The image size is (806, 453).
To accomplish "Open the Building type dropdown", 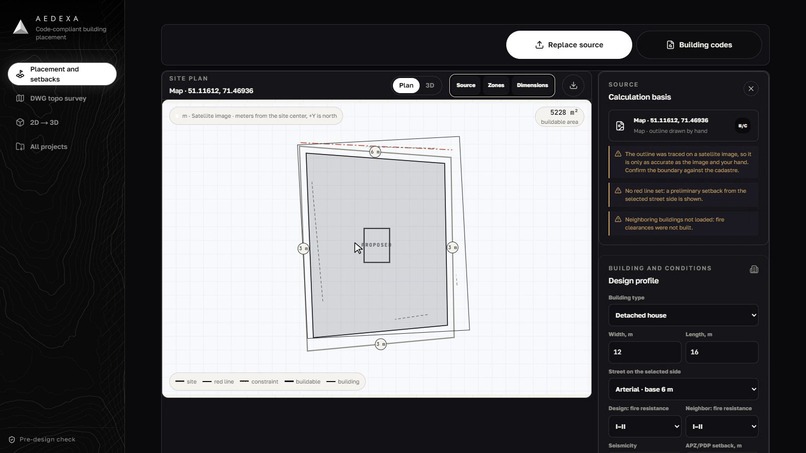I will pos(683,315).
